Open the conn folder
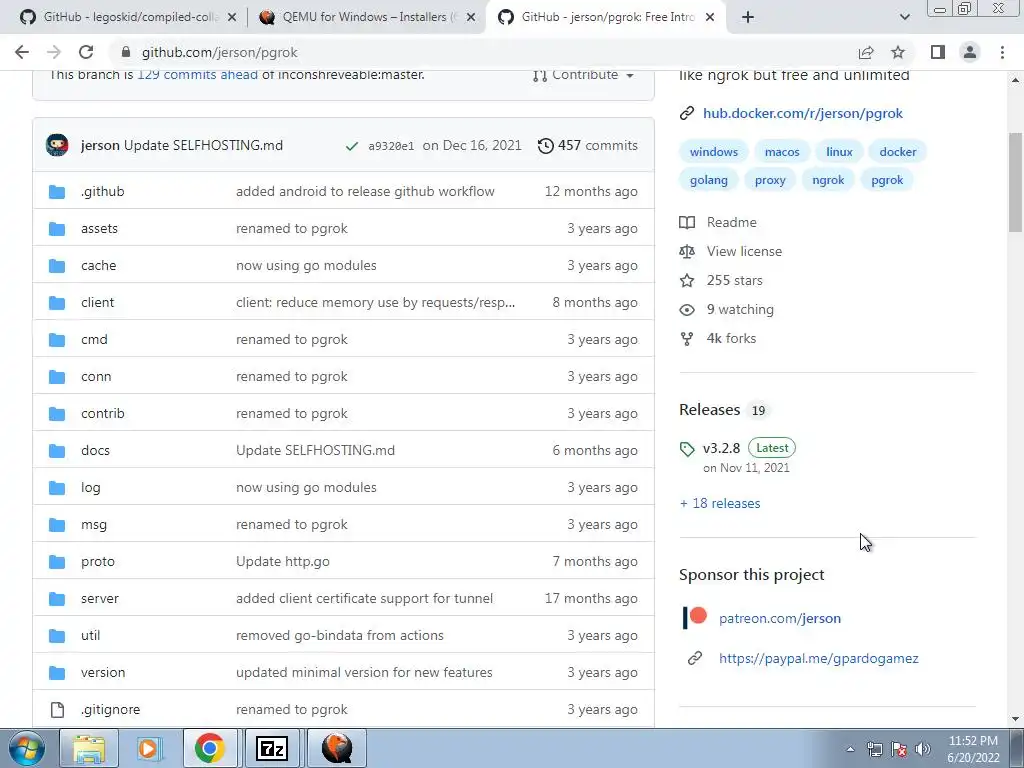The image size is (1024, 768). 96,376
